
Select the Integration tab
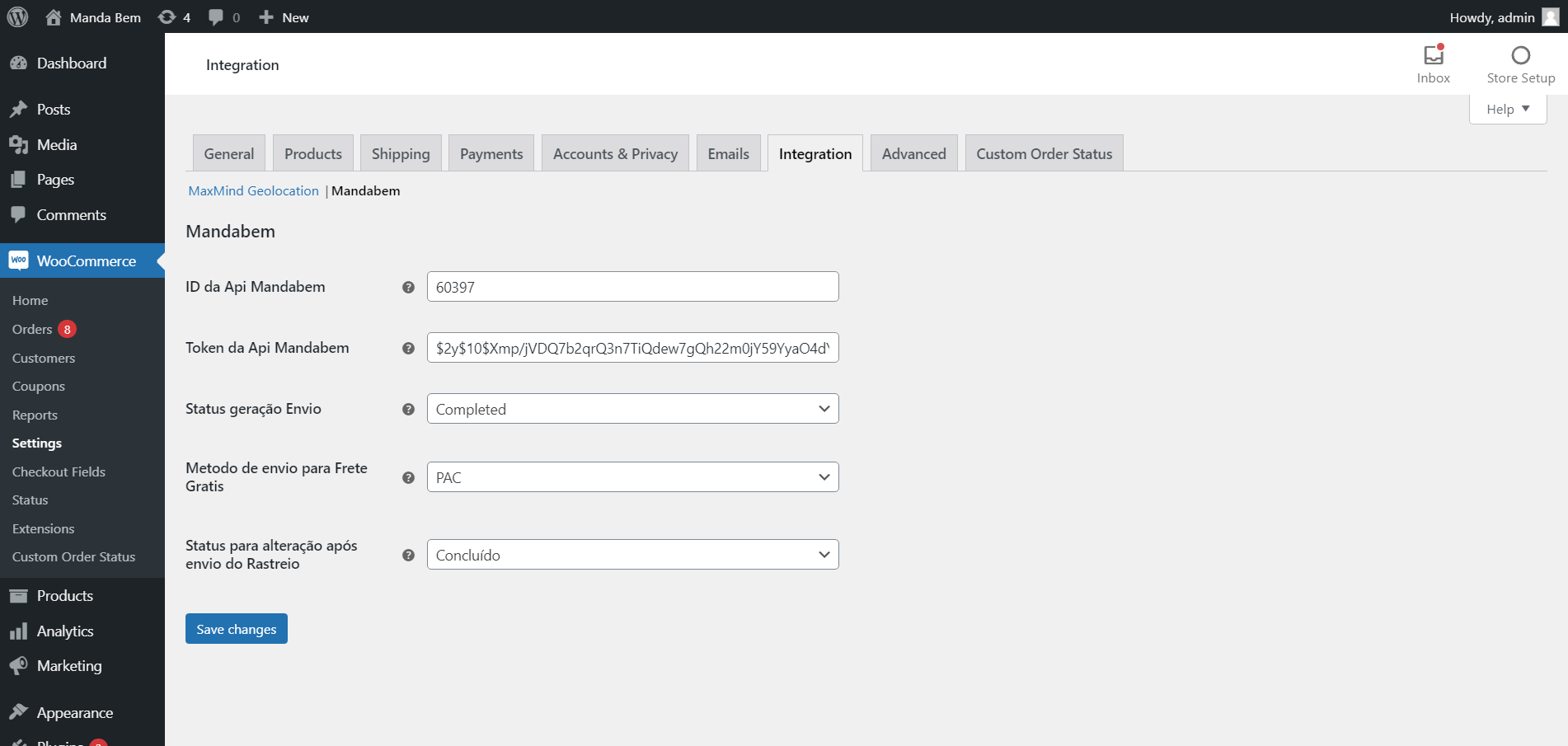[815, 153]
